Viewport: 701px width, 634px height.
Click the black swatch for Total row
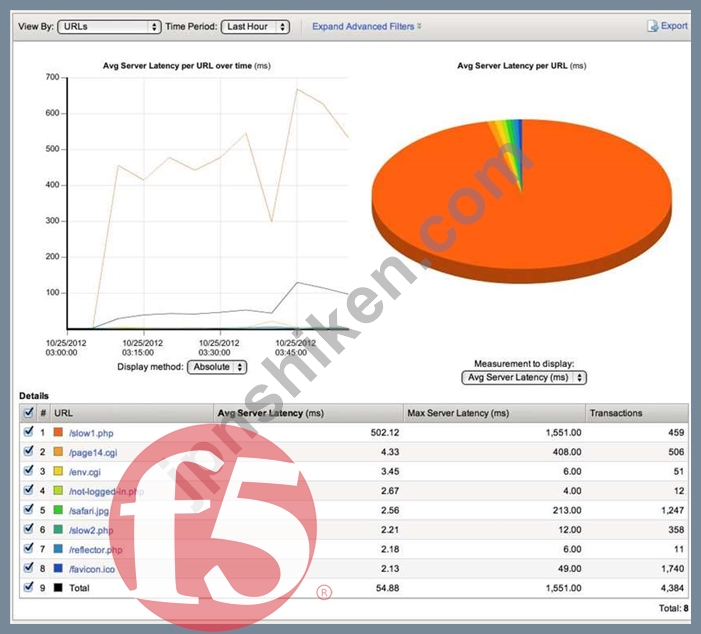pos(58,588)
